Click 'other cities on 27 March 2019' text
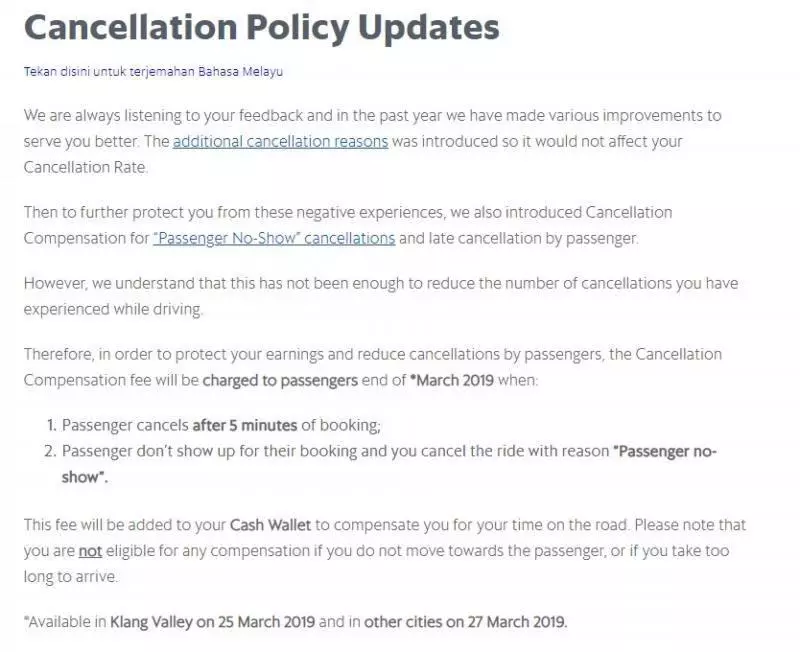Viewport: 800px width, 652px height. point(465,622)
